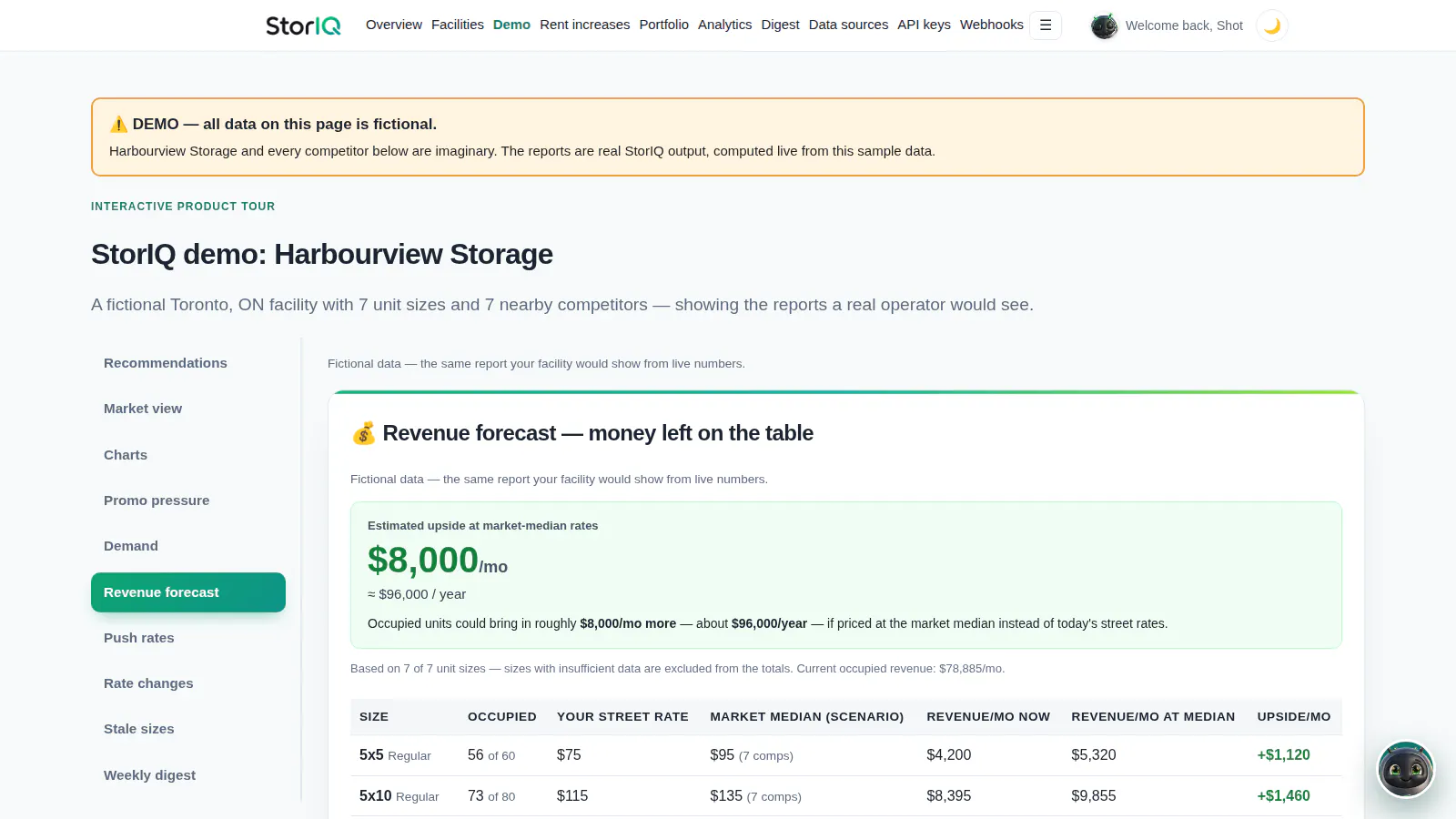This screenshot has height=819, width=1456.
Task: Open Facilities in top navigation
Action: click(x=458, y=25)
